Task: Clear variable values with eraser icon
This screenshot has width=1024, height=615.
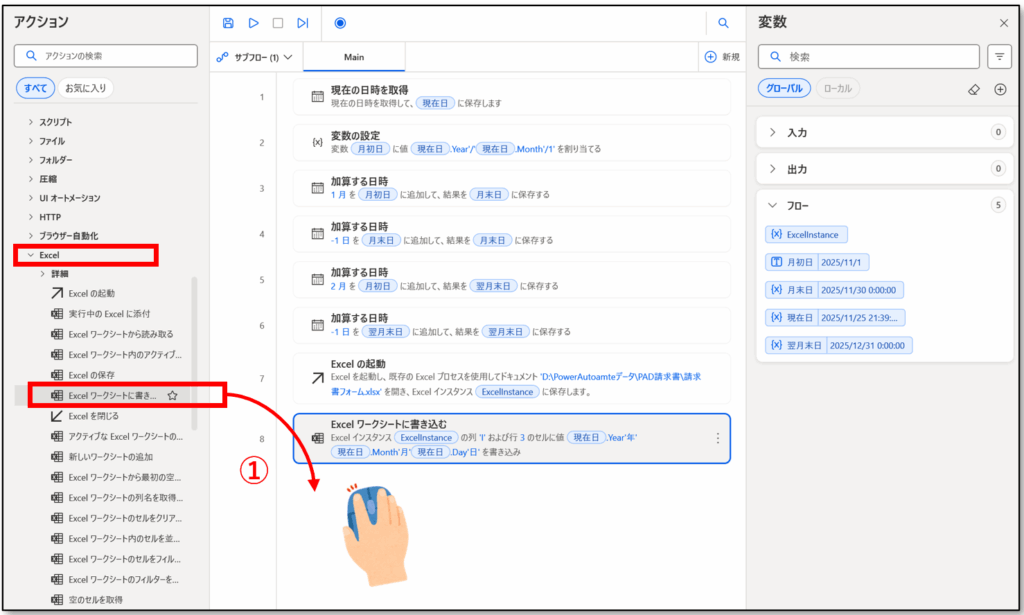Action: click(974, 89)
